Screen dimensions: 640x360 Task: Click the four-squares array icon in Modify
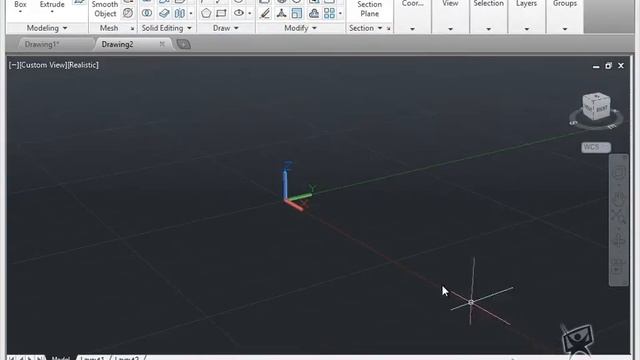point(329,13)
